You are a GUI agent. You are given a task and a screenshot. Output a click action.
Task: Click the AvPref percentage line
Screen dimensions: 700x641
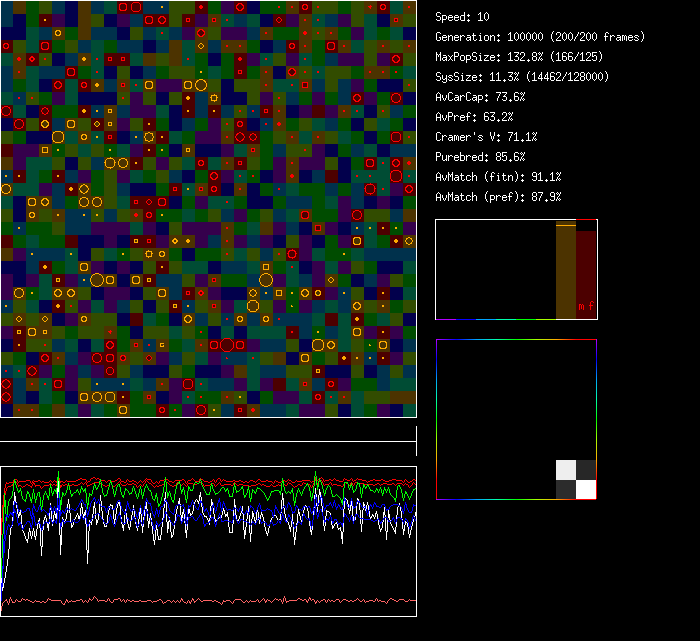click(x=474, y=117)
